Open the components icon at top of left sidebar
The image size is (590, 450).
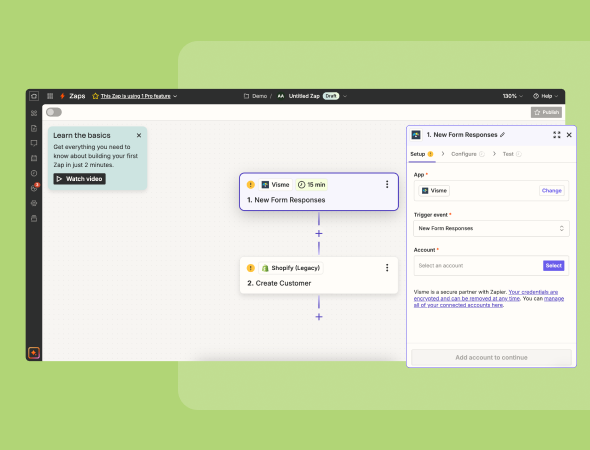(34, 113)
